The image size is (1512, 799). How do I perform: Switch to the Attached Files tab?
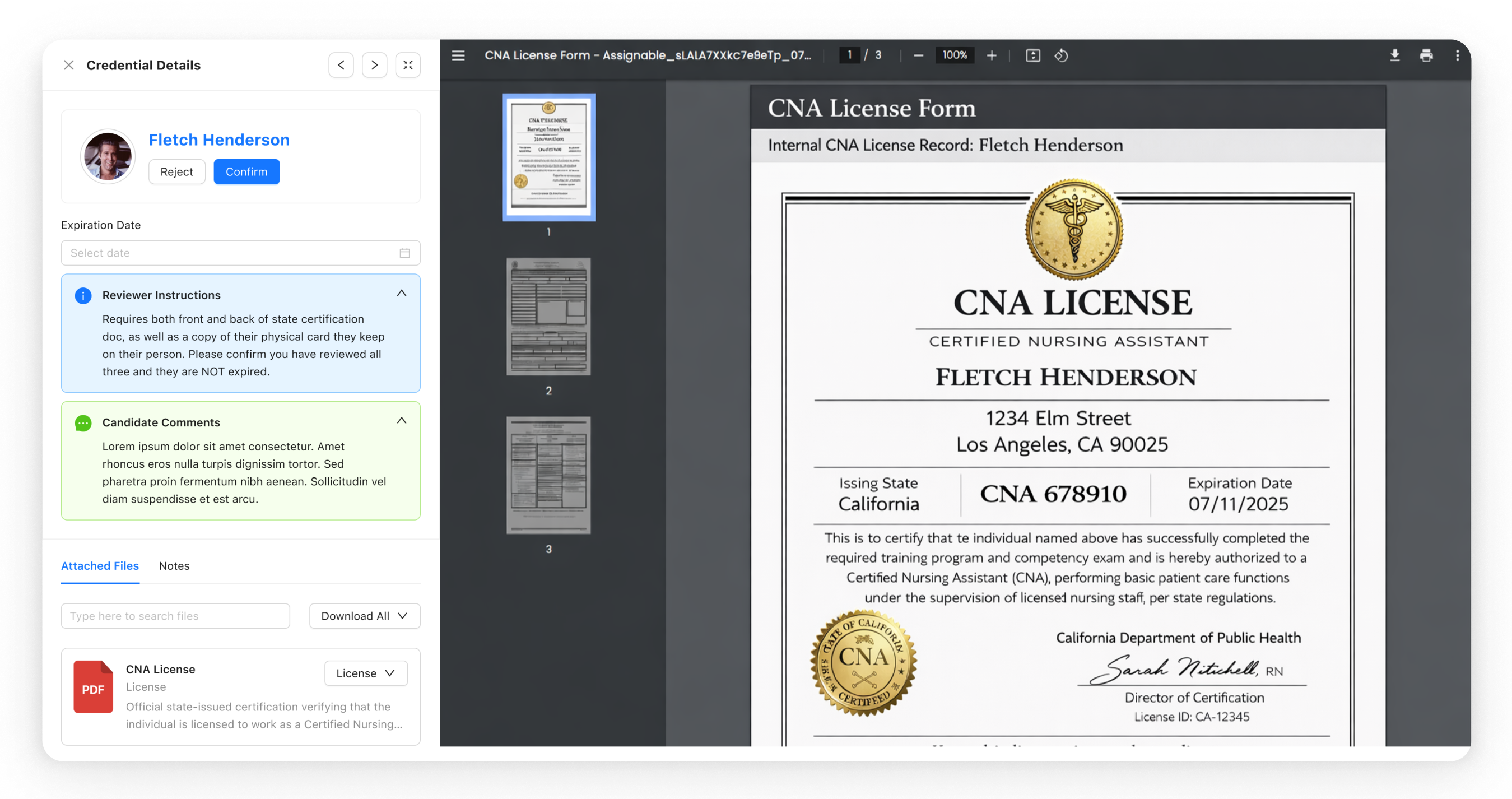pyautogui.click(x=100, y=566)
